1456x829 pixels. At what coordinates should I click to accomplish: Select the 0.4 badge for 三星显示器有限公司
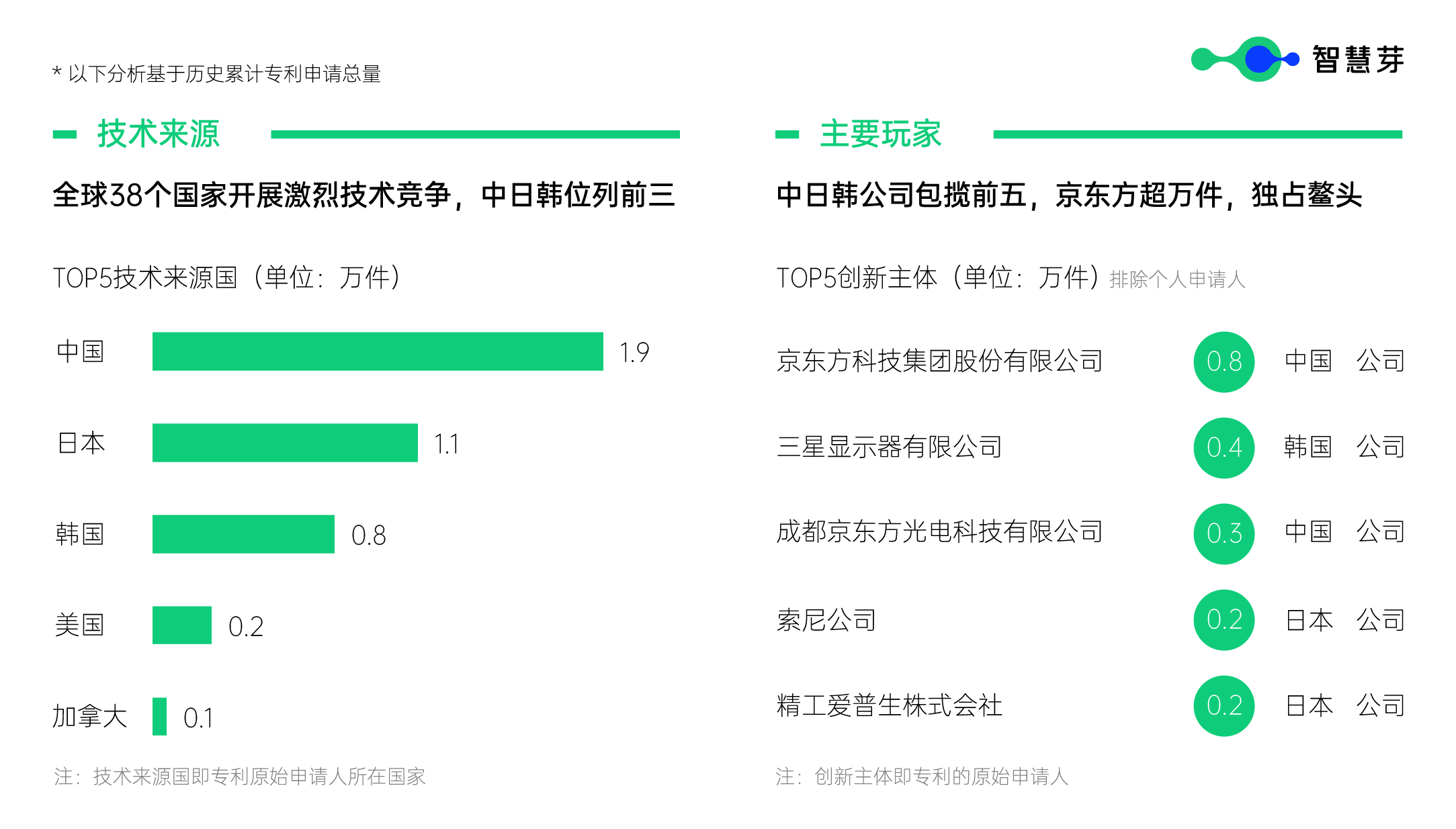click(x=1224, y=447)
